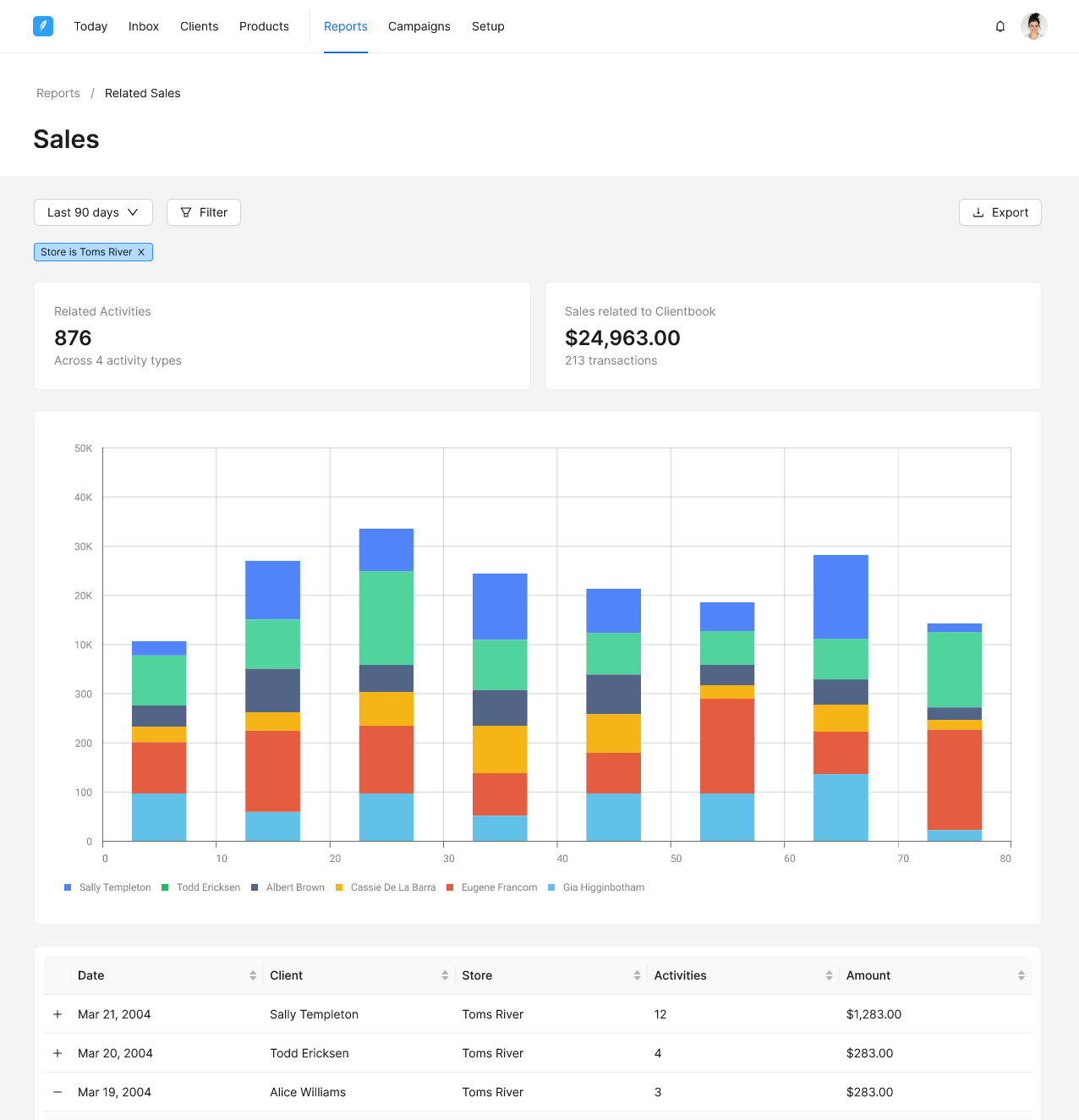Viewport: 1079px width, 1120px height.
Task: Open the user profile avatar
Action: [1033, 26]
